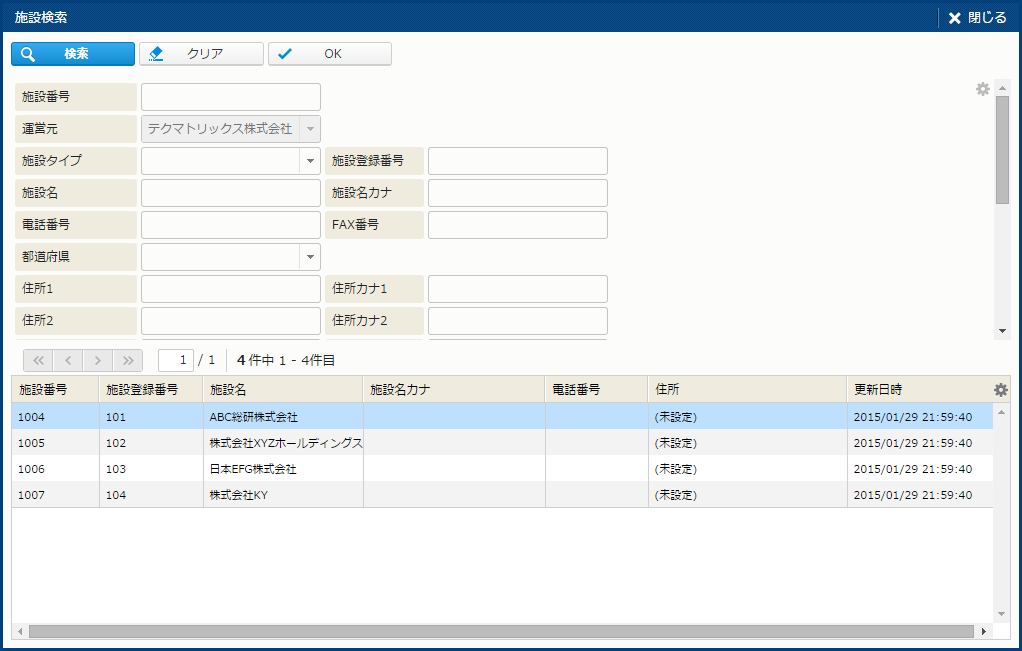Open the 運営元 dropdown arrow
1022x651 pixels.
click(x=309, y=129)
